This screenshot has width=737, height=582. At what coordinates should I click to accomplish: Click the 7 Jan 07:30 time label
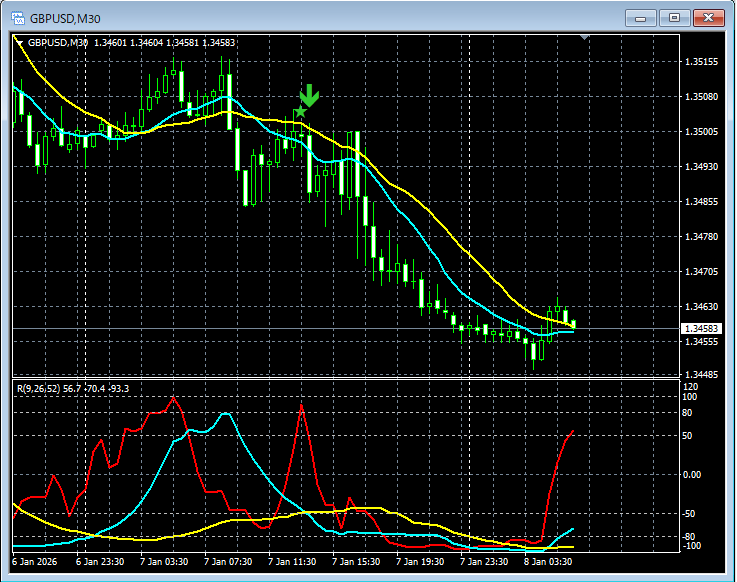228,562
